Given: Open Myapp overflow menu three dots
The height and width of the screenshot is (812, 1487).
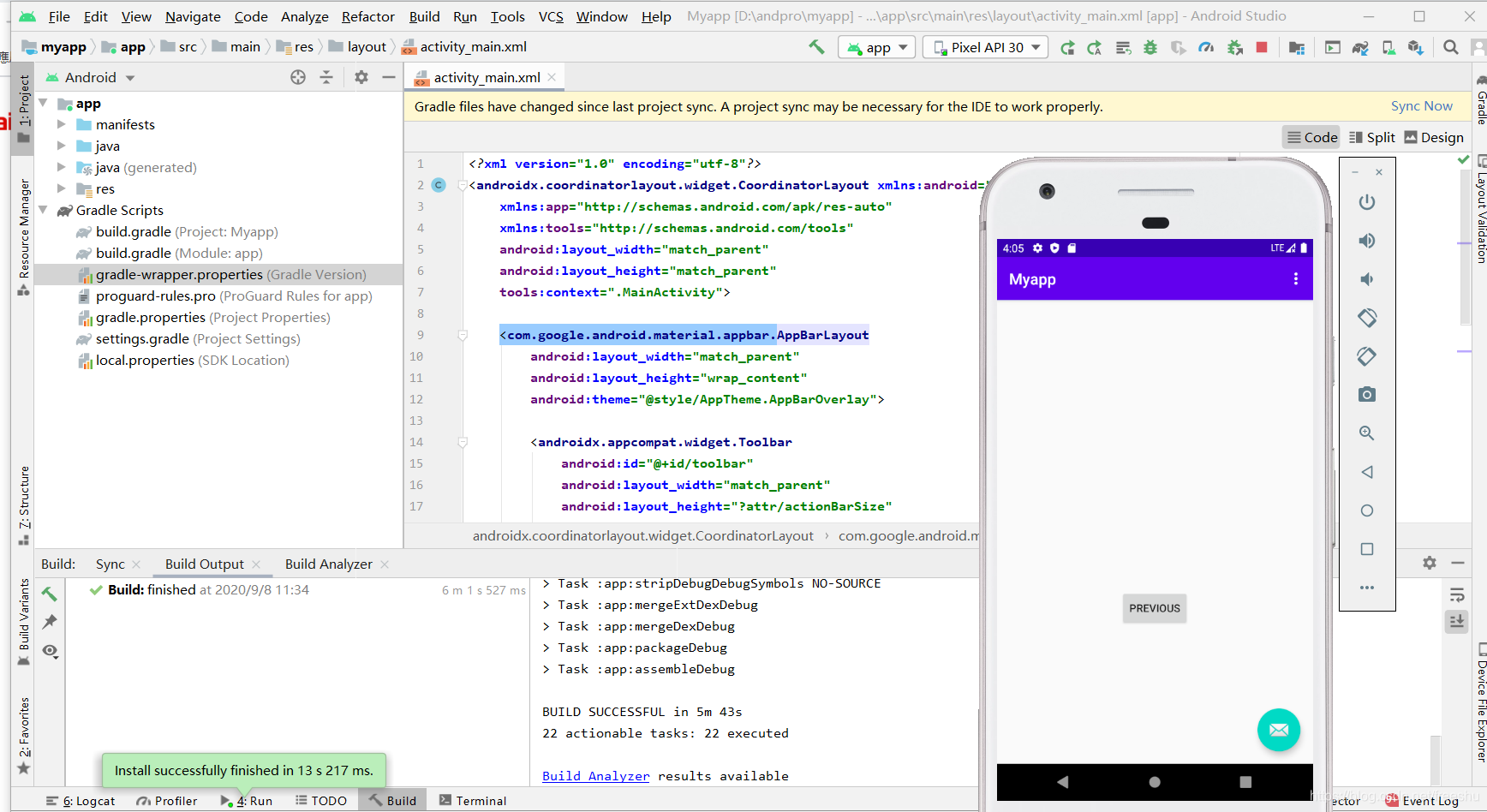Looking at the screenshot, I should [1295, 279].
